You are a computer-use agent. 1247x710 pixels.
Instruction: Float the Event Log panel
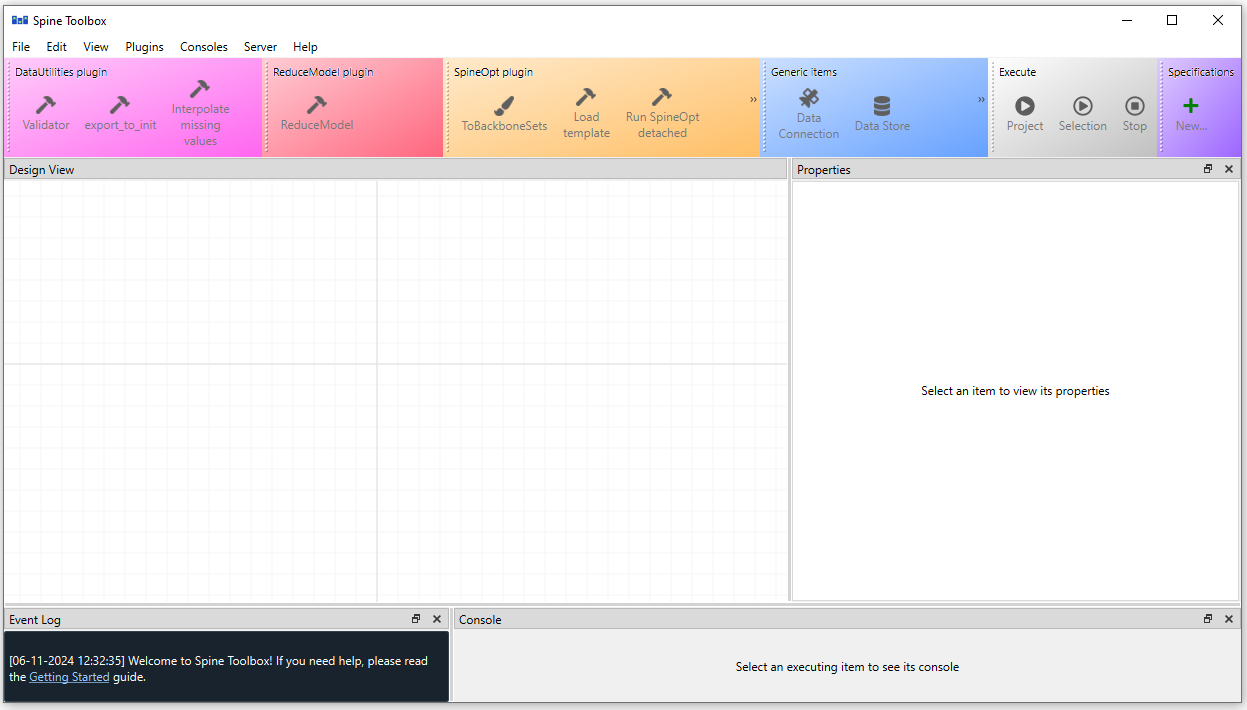pyautogui.click(x=416, y=619)
